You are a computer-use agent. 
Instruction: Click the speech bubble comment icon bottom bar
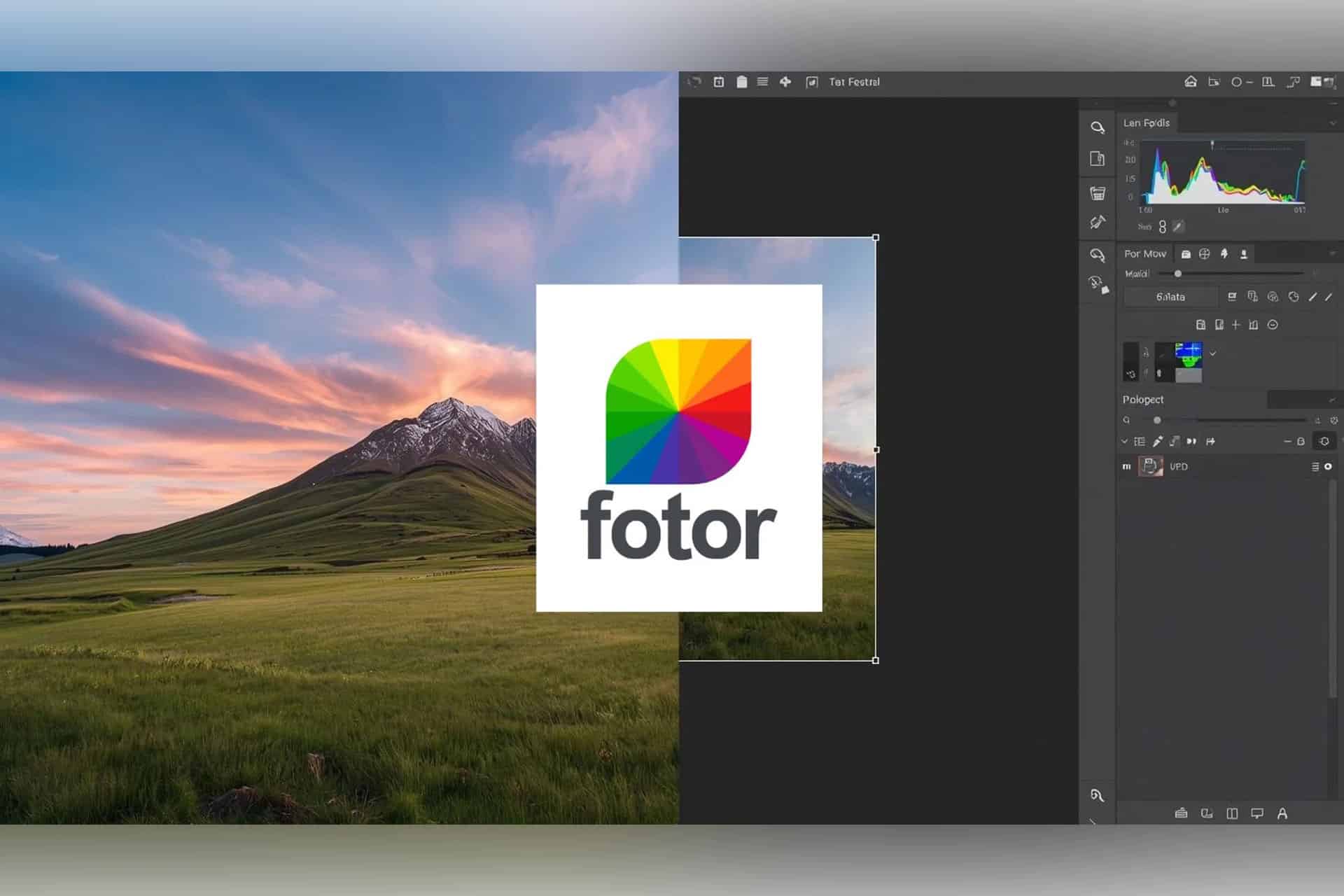tap(1257, 813)
